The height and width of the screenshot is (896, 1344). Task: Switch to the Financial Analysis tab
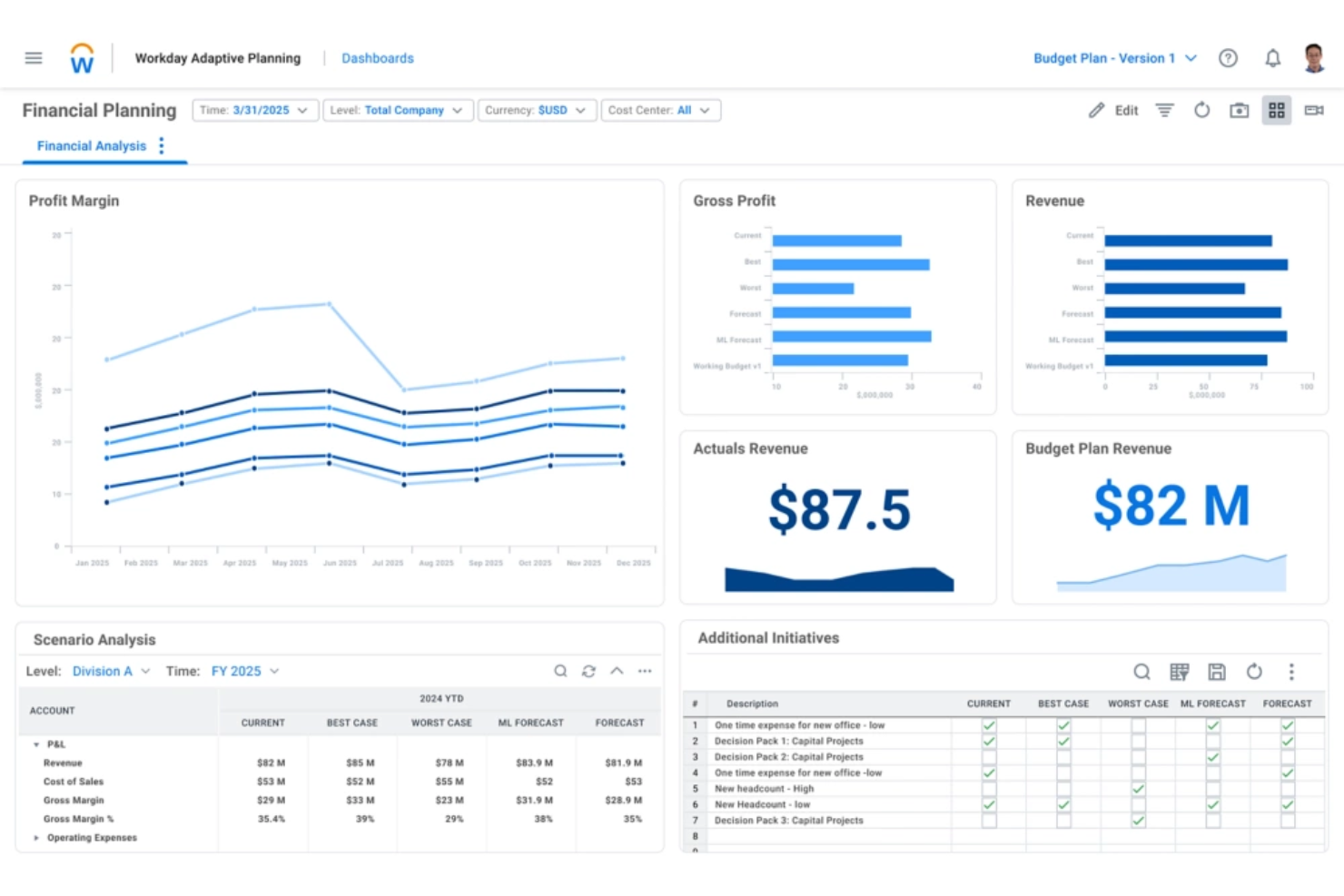click(91, 145)
